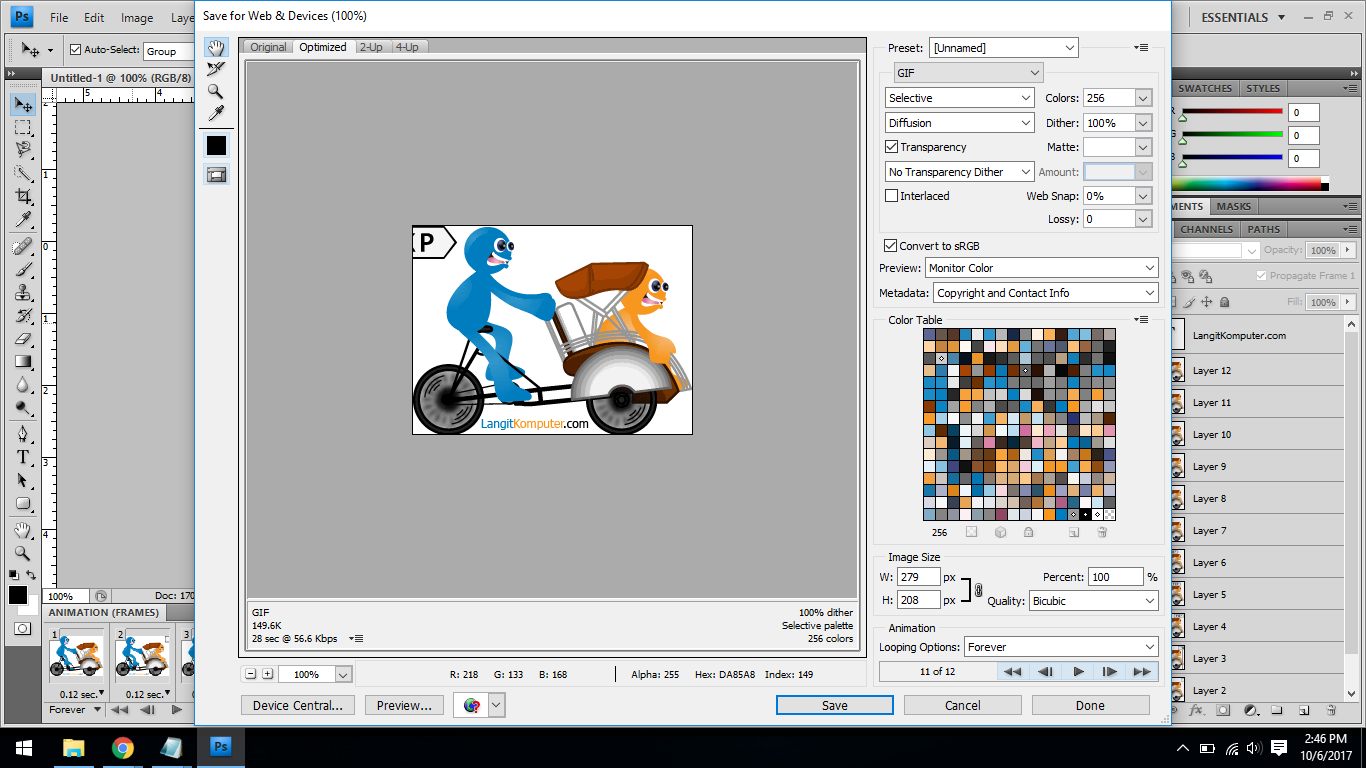Map selected colors to transparent icon
Viewport: 1366px width, 768px height.
[x=971, y=531]
